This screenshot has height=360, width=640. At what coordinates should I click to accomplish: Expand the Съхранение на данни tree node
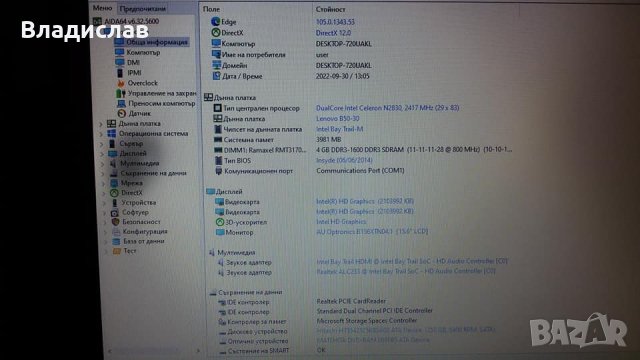[103, 173]
